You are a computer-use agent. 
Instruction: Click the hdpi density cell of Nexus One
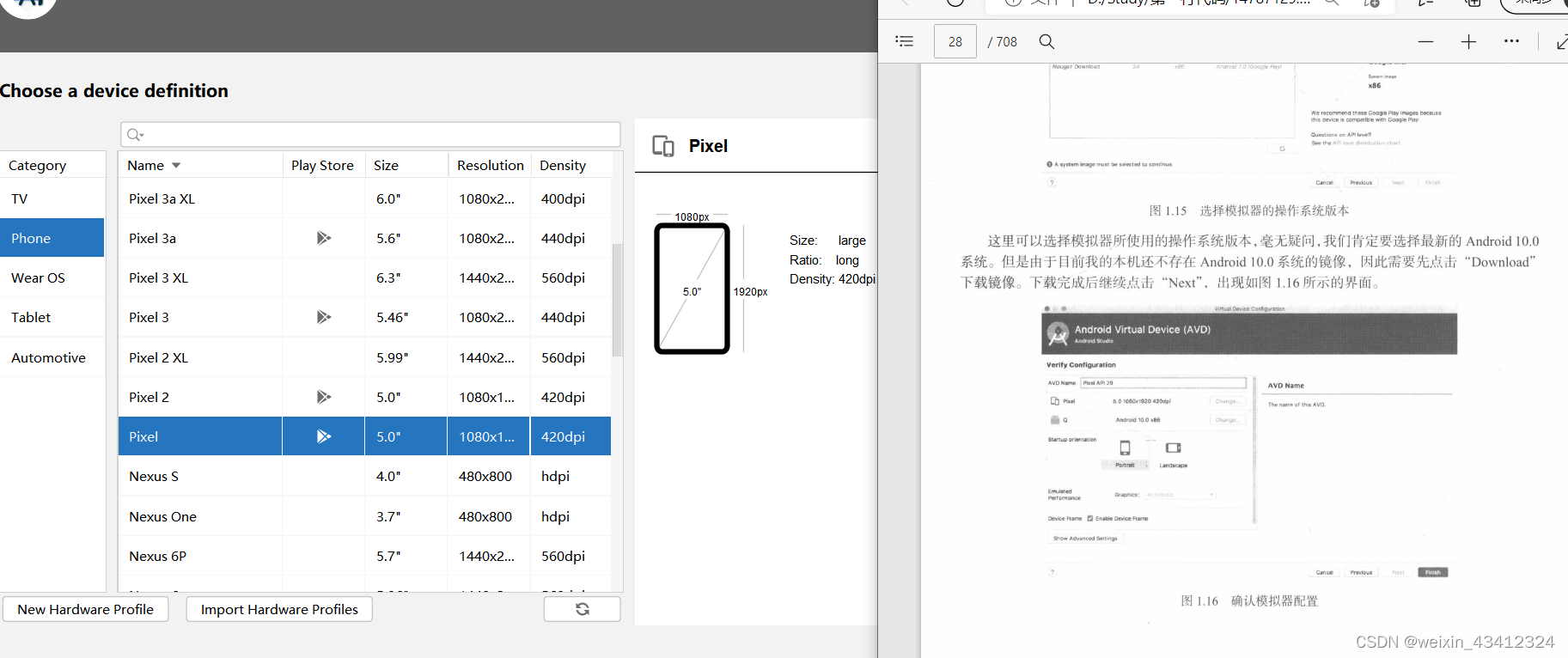pyautogui.click(x=570, y=516)
